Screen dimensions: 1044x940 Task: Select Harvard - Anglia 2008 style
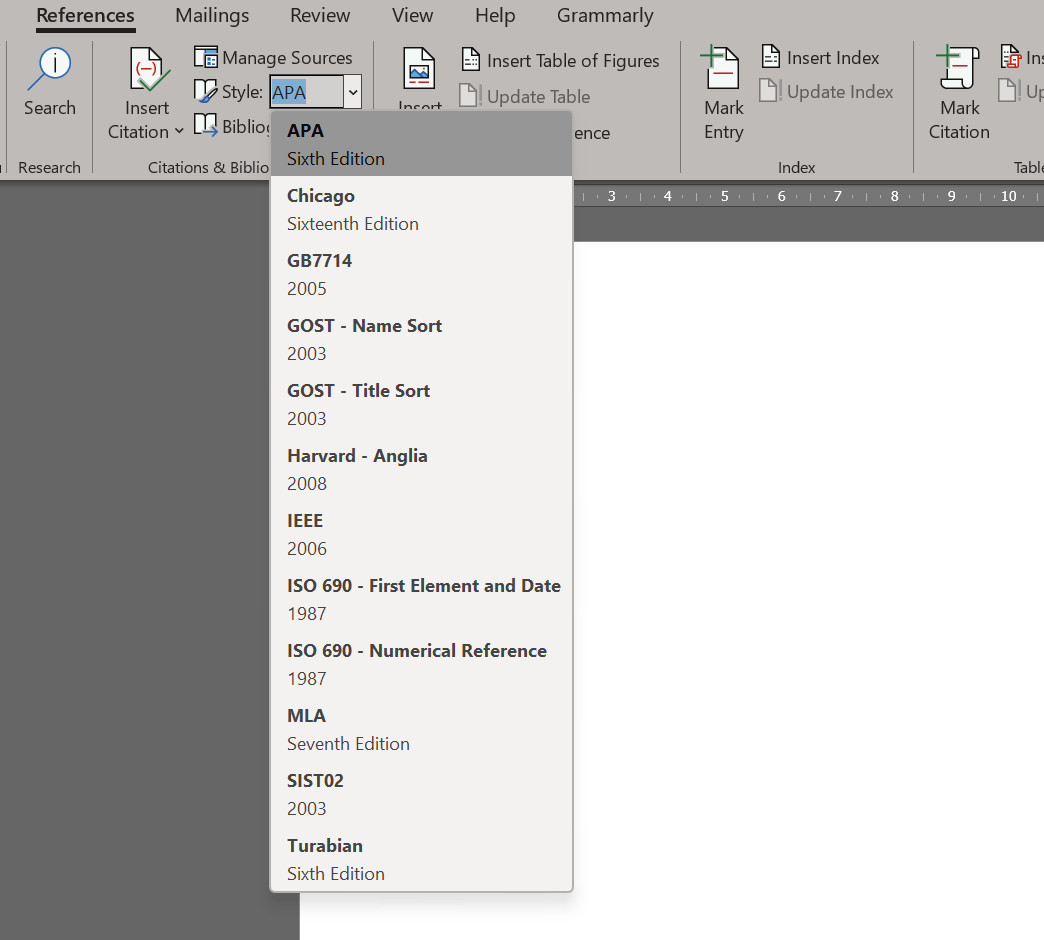pyautogui.click(x=421, y=469)
